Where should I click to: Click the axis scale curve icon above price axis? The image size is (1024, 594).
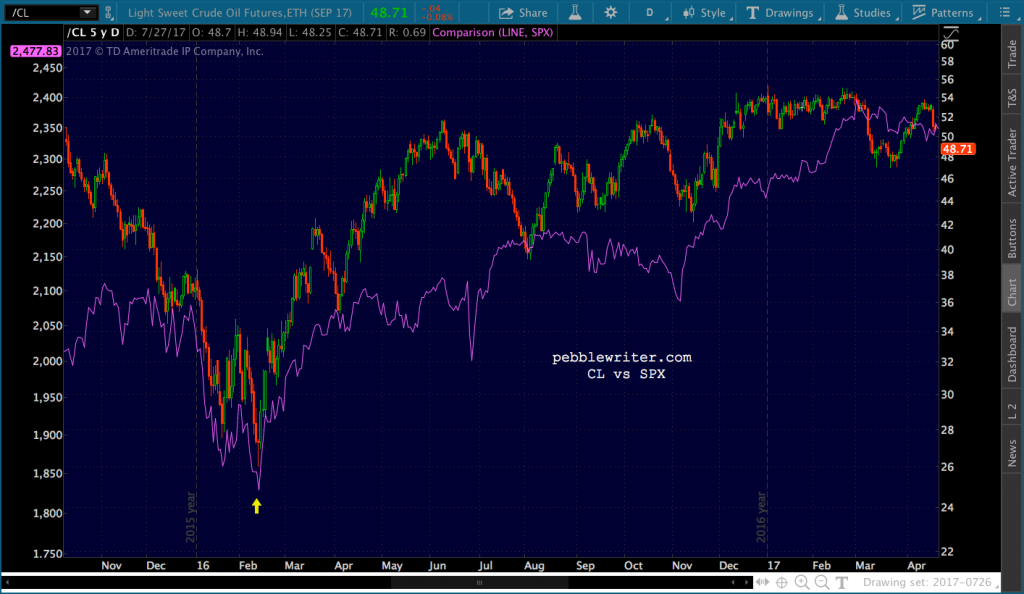(951, 32)
